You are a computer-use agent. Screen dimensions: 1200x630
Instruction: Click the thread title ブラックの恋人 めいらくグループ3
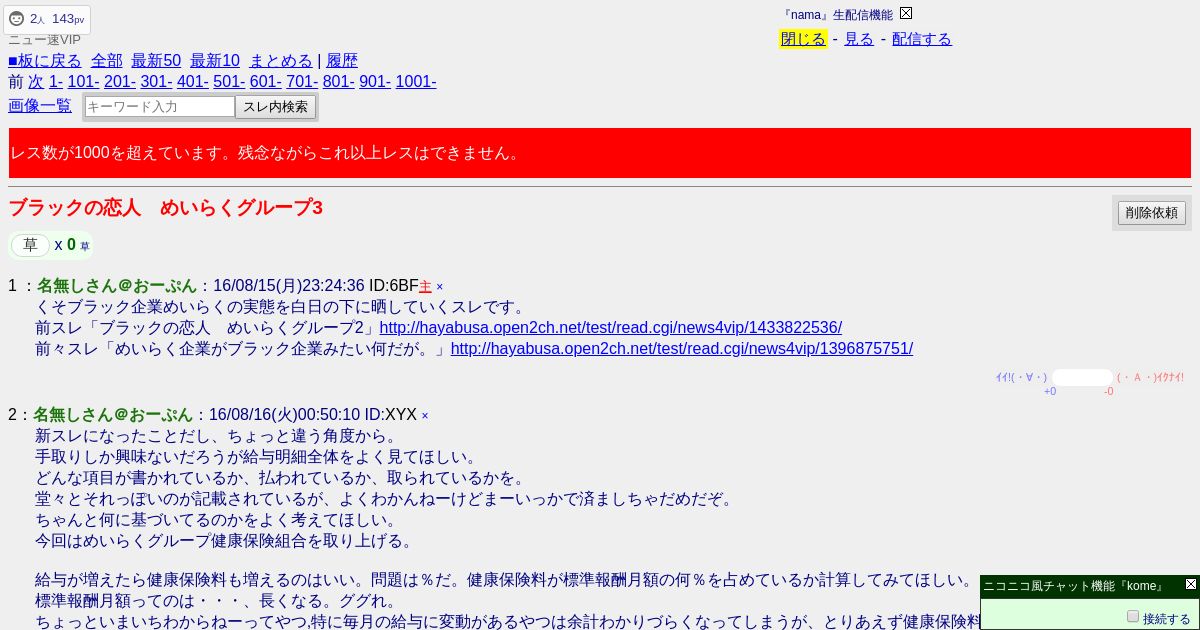click(165, 208)
